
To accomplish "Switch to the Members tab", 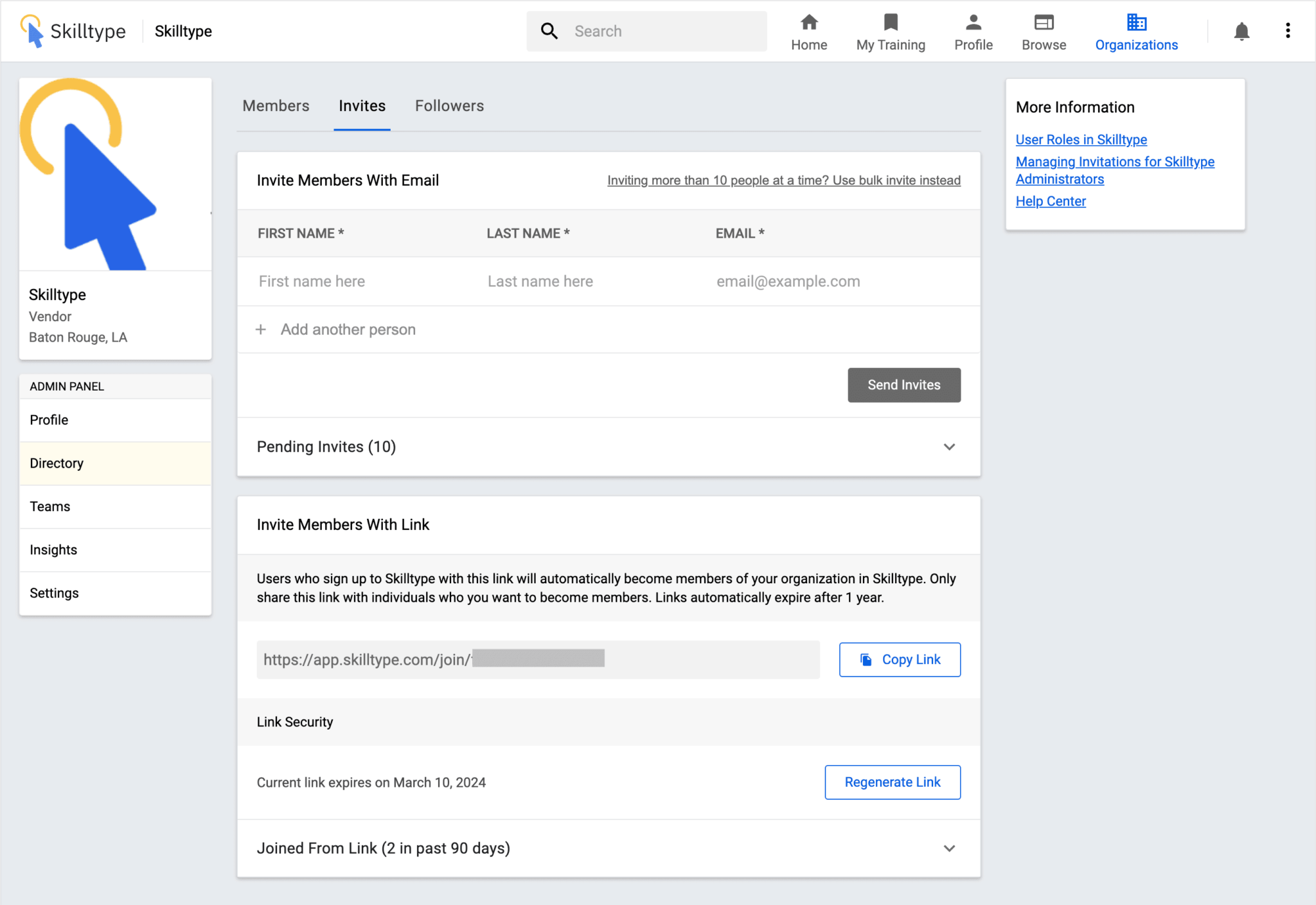I will point(275,105).
